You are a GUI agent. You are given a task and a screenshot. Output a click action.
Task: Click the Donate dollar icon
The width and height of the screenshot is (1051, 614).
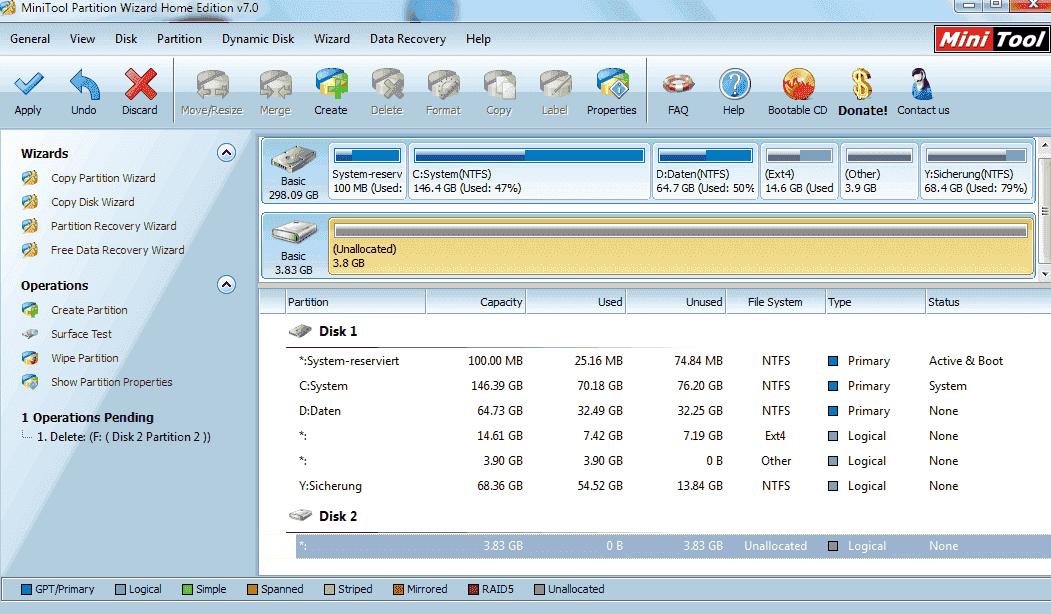(x=862, y=84)
